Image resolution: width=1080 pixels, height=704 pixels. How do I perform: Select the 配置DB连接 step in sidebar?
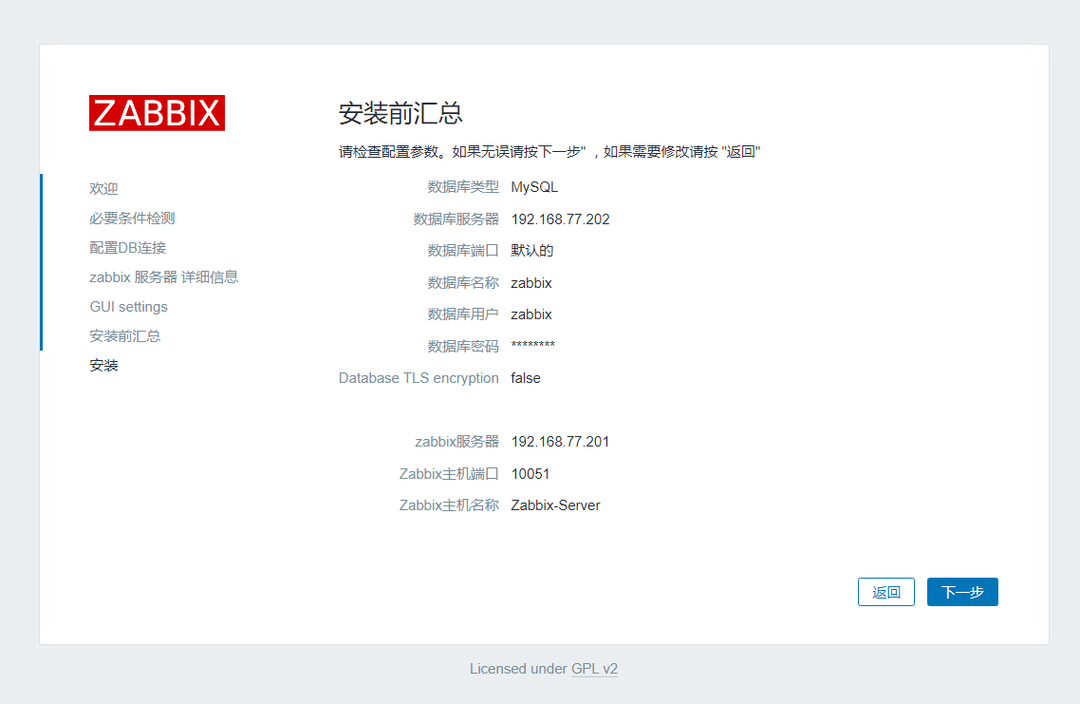pyautogui.click(x=128, y=248)
